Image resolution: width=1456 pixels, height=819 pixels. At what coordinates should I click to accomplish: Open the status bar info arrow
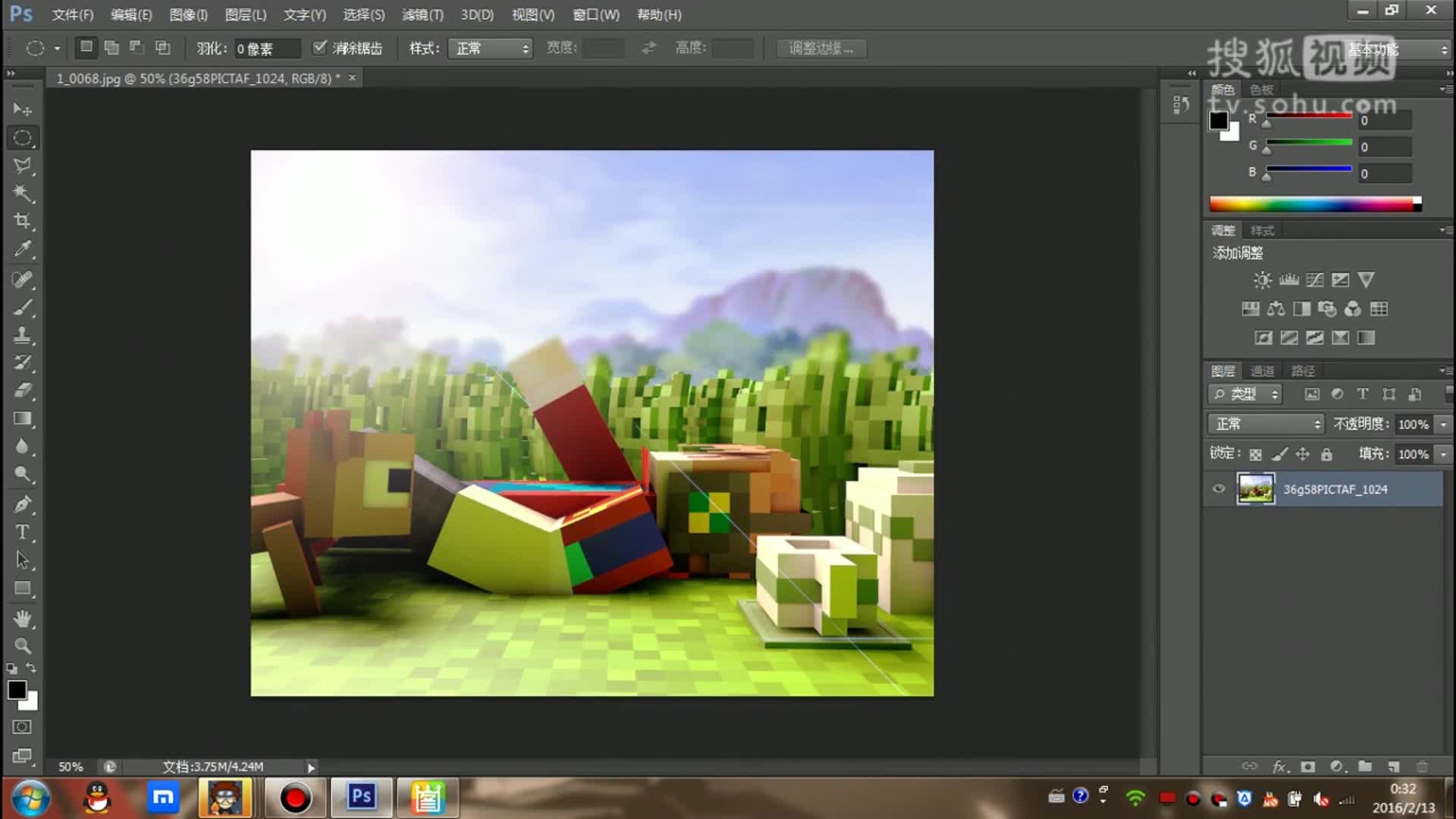point(311,767)
